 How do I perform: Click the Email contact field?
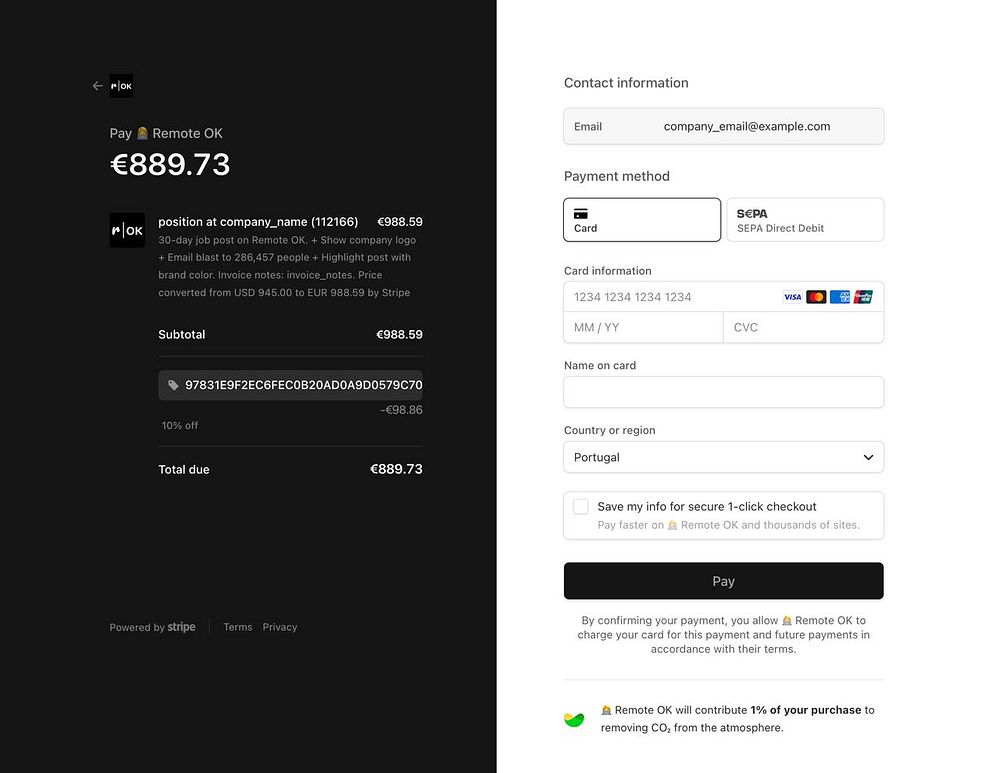coord(723,126)
